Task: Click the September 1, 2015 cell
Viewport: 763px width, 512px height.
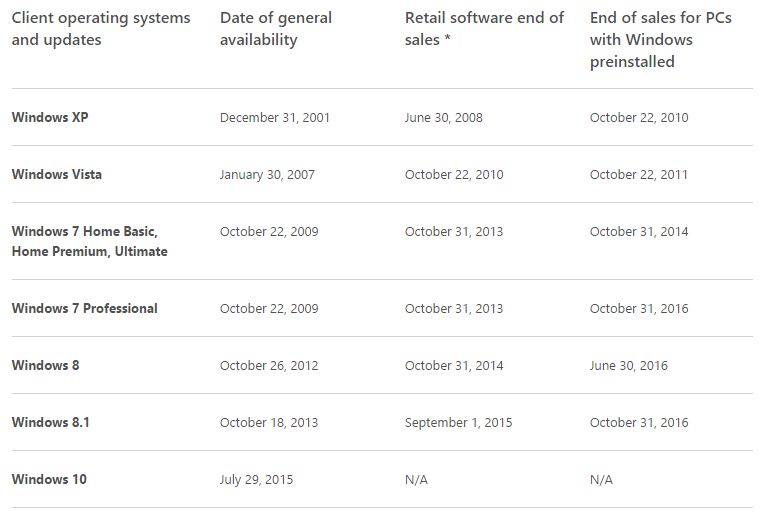Action: tap(458, 422)
